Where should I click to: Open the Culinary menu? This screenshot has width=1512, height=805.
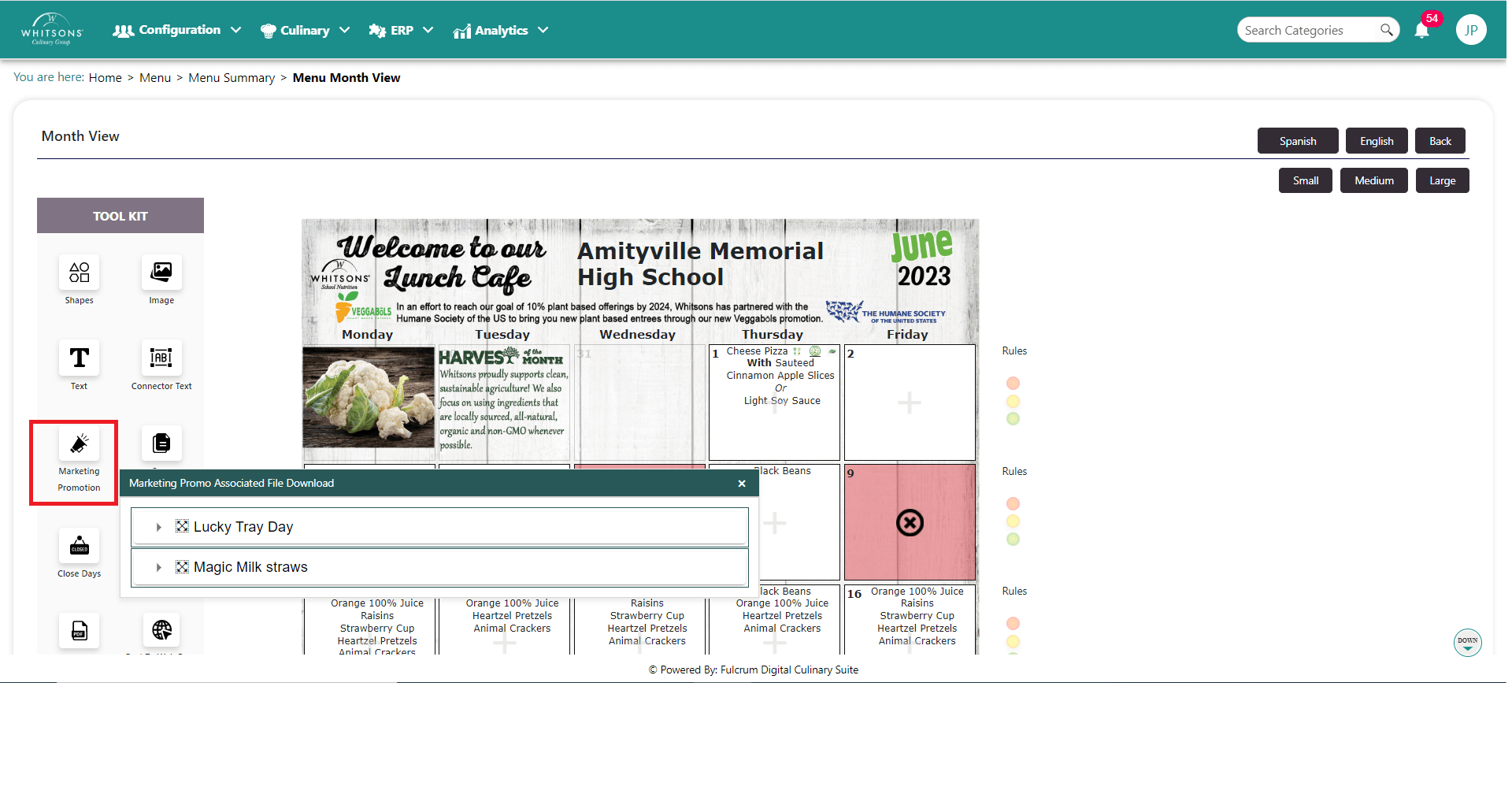[x=305, y=31]
